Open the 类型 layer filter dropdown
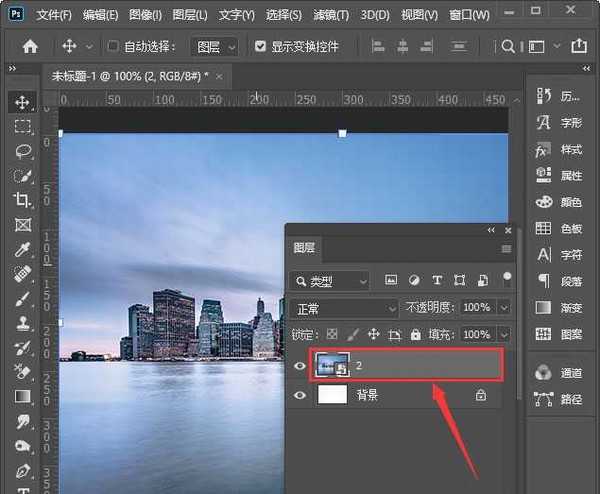This screenshot has width=600, height=494. tap(330, 281)
